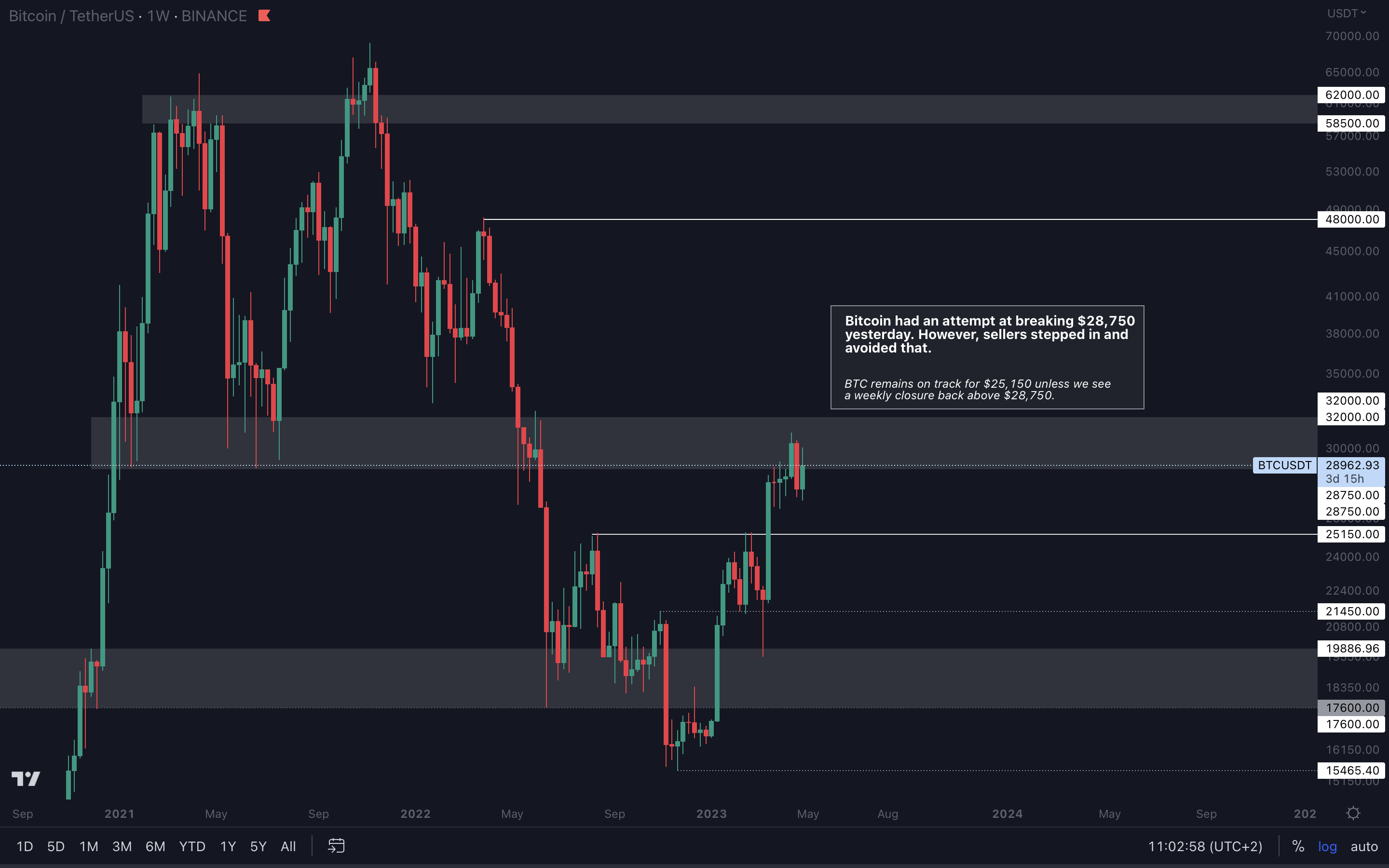1389x868 pixels.
Task: Switch to the 5Y range
Action: (259, 846)
